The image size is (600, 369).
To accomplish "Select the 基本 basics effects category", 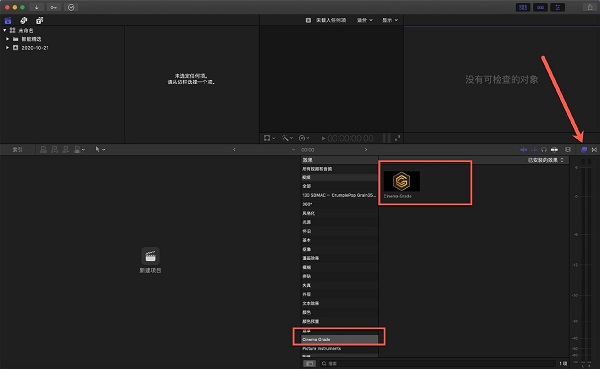I will tap(339, 240).
